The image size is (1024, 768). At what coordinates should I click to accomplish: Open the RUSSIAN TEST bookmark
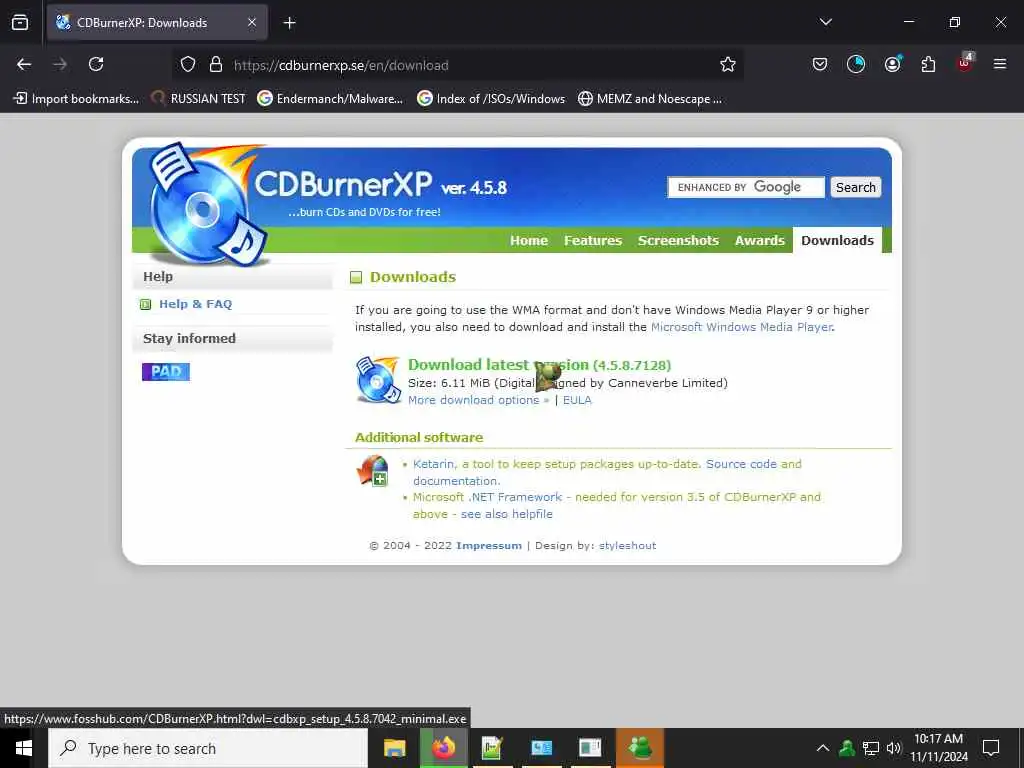pyautogui.click(x=198, y=99)
